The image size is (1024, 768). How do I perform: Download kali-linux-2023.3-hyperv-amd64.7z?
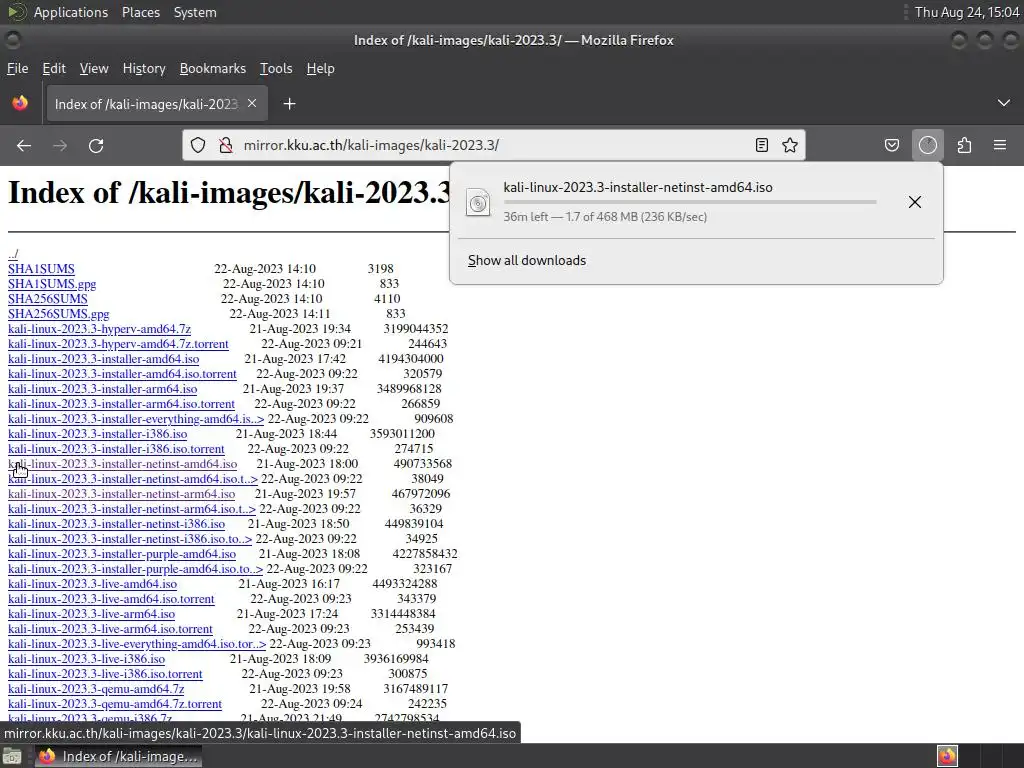click(99, 329)
